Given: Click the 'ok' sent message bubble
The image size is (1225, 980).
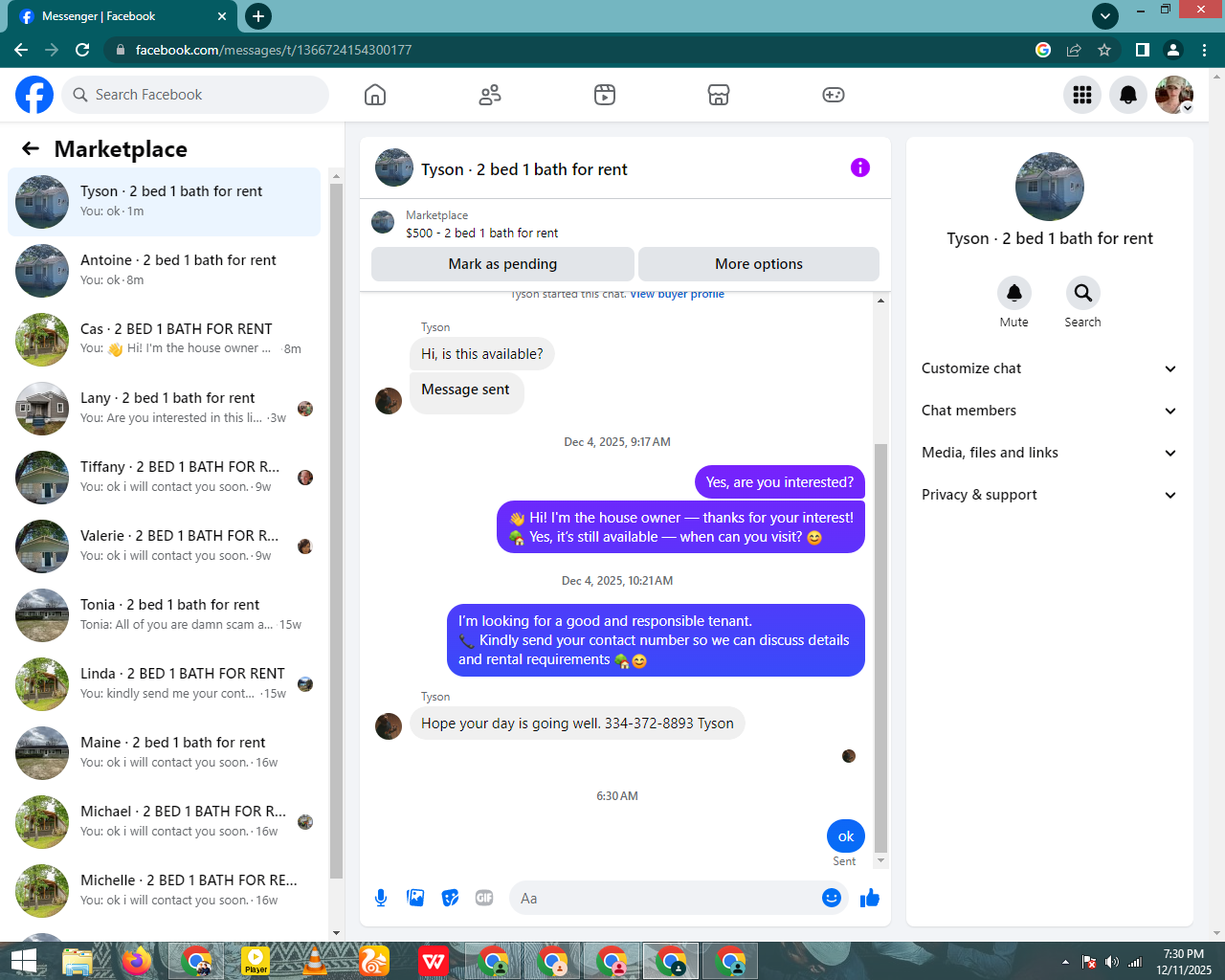Looking at the screenshot, I should 846,836.
